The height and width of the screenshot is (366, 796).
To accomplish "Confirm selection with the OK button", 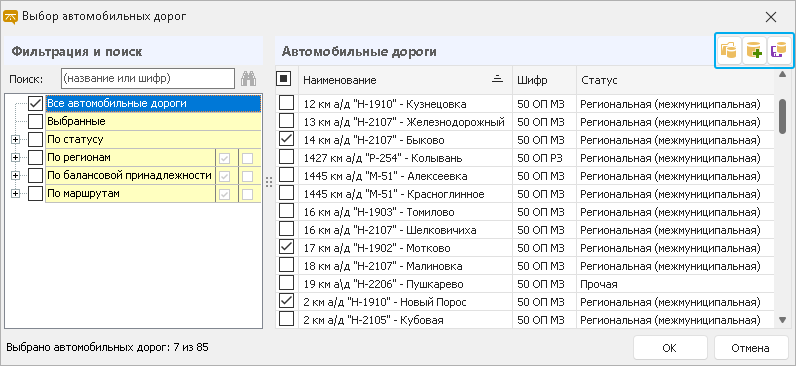I will click(x=670, y=348).
